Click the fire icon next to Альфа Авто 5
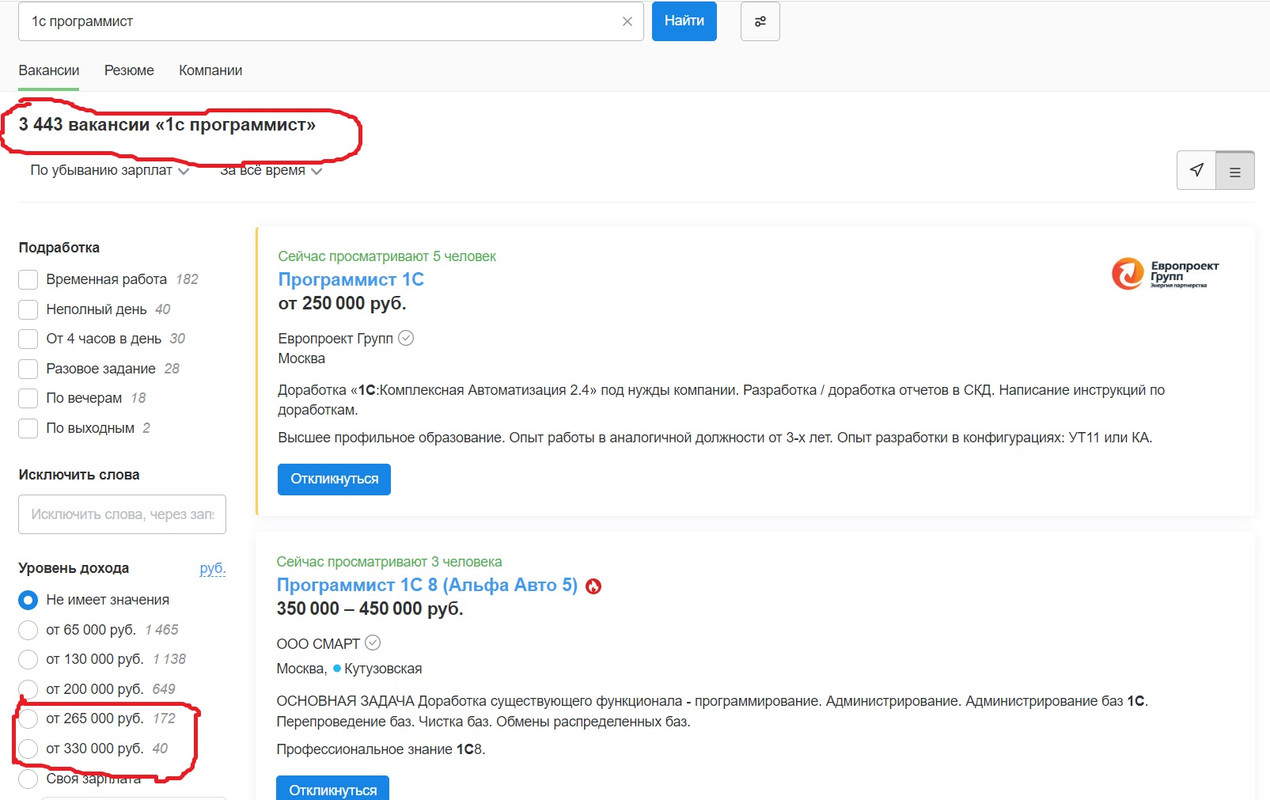The height and width of the screenshot is (800, 1270). coord(593,586)
